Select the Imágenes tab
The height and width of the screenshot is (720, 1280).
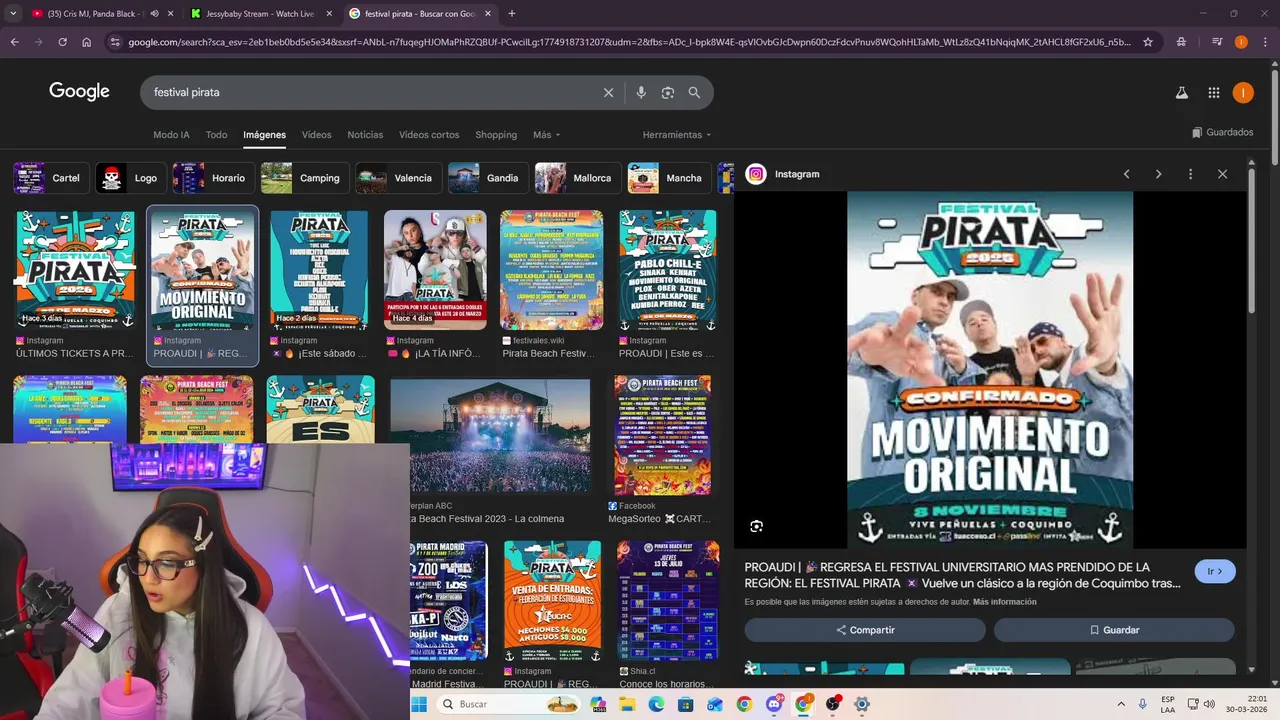click(264, 135)
